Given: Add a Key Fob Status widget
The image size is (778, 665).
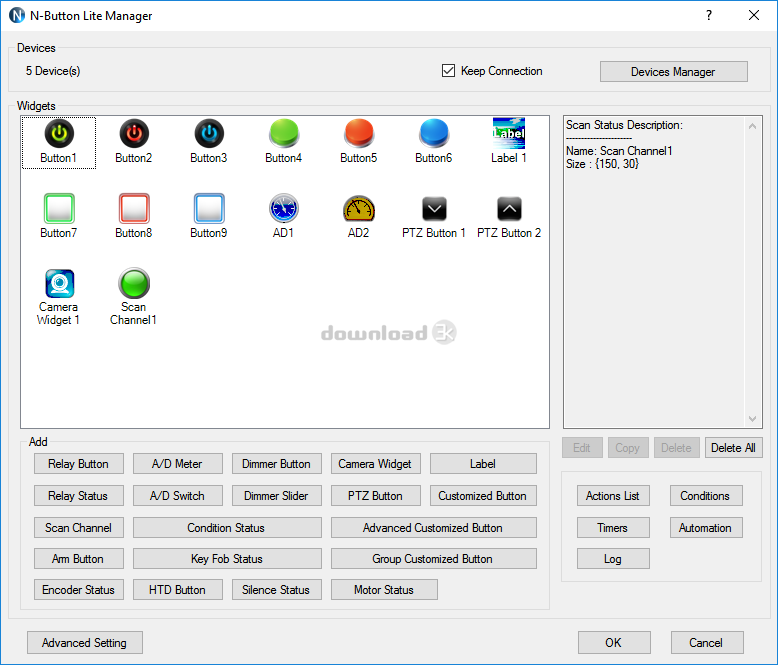Looking at the screenshot, I should 227,559.
